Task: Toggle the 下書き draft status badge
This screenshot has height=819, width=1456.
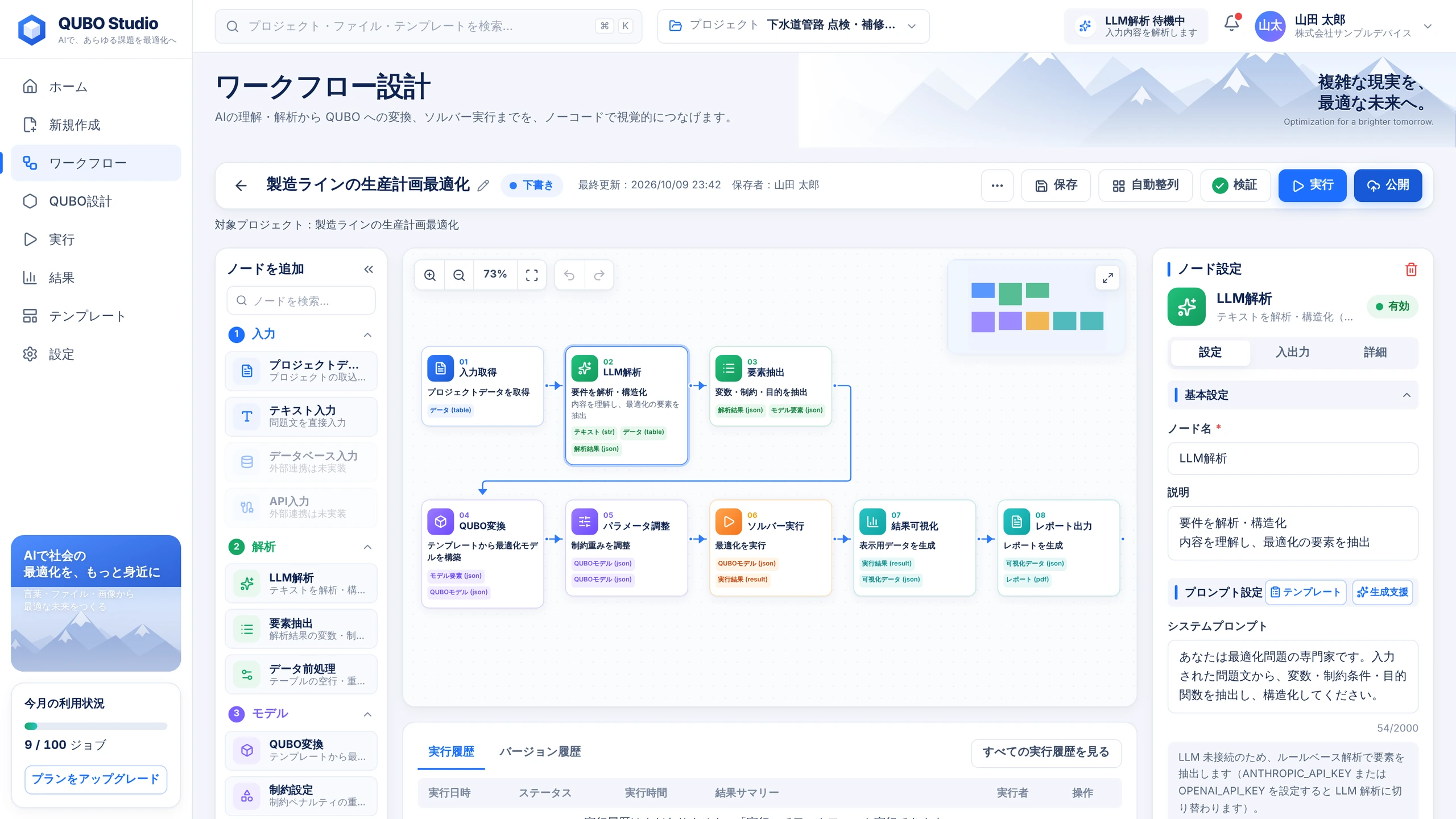Action: click(531, 185)
